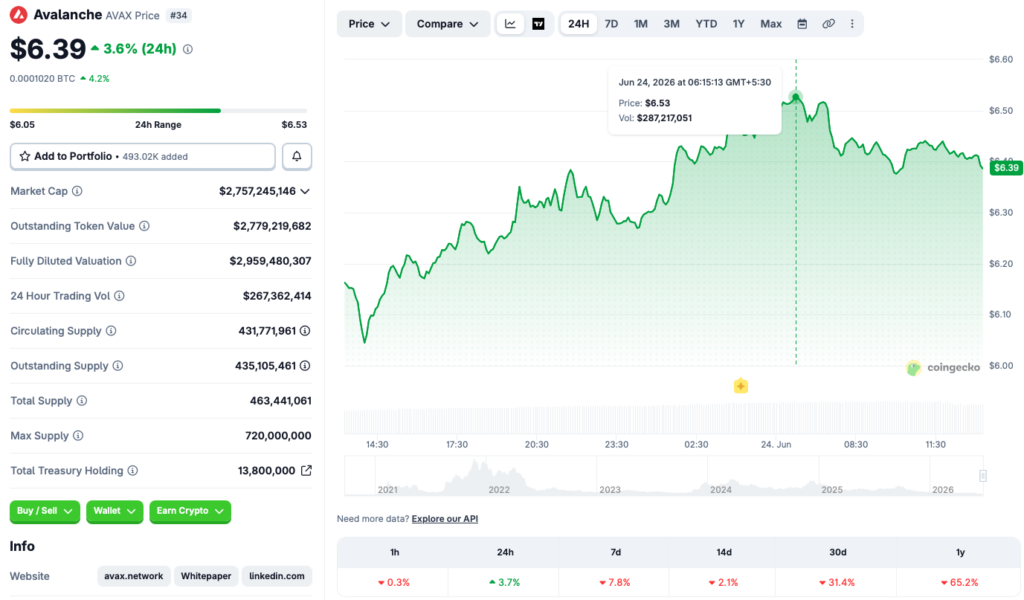Switch to line chart view icon

tap(510, 24)
